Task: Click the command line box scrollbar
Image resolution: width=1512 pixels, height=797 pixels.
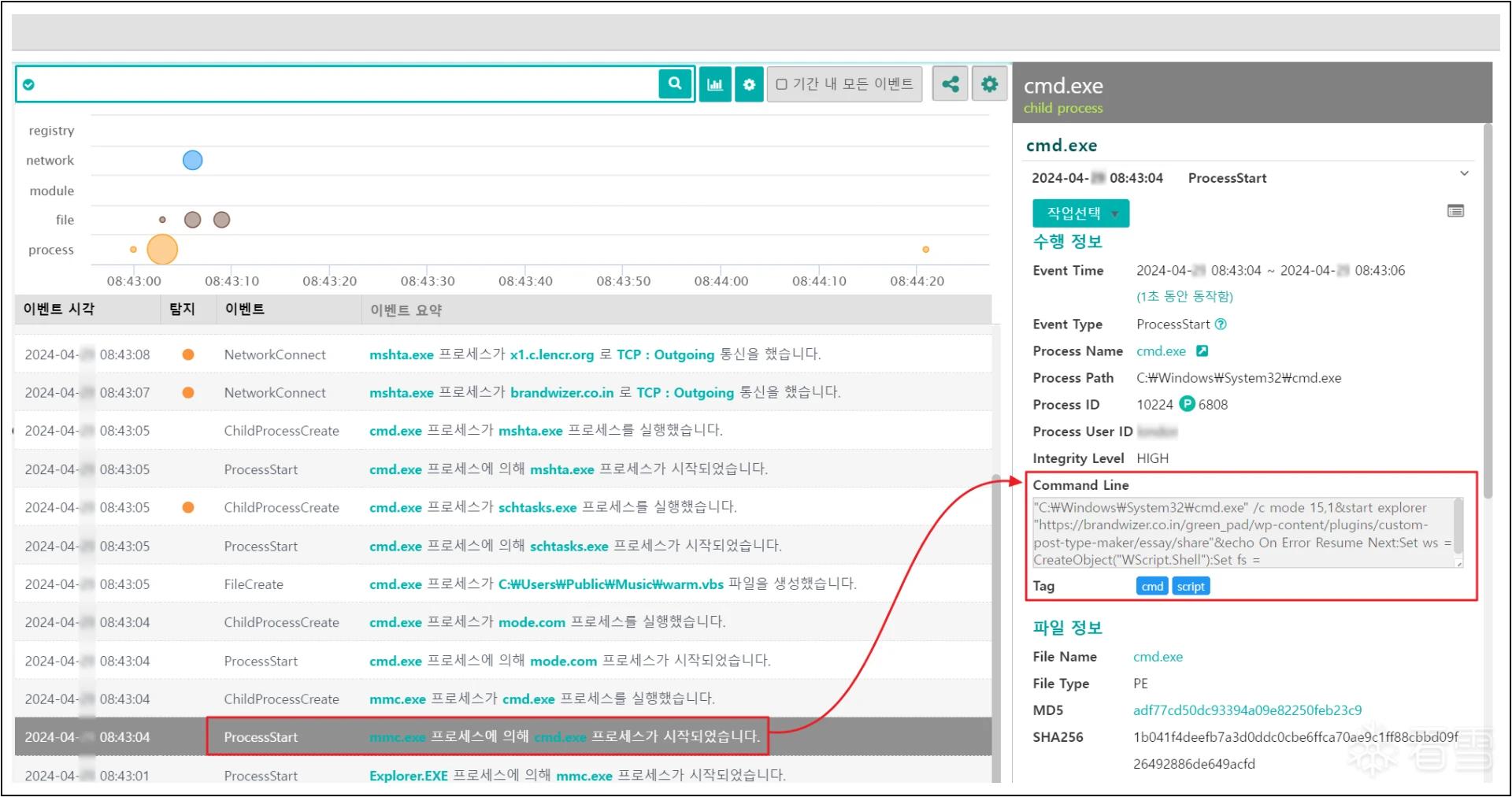Action: 1458,526
